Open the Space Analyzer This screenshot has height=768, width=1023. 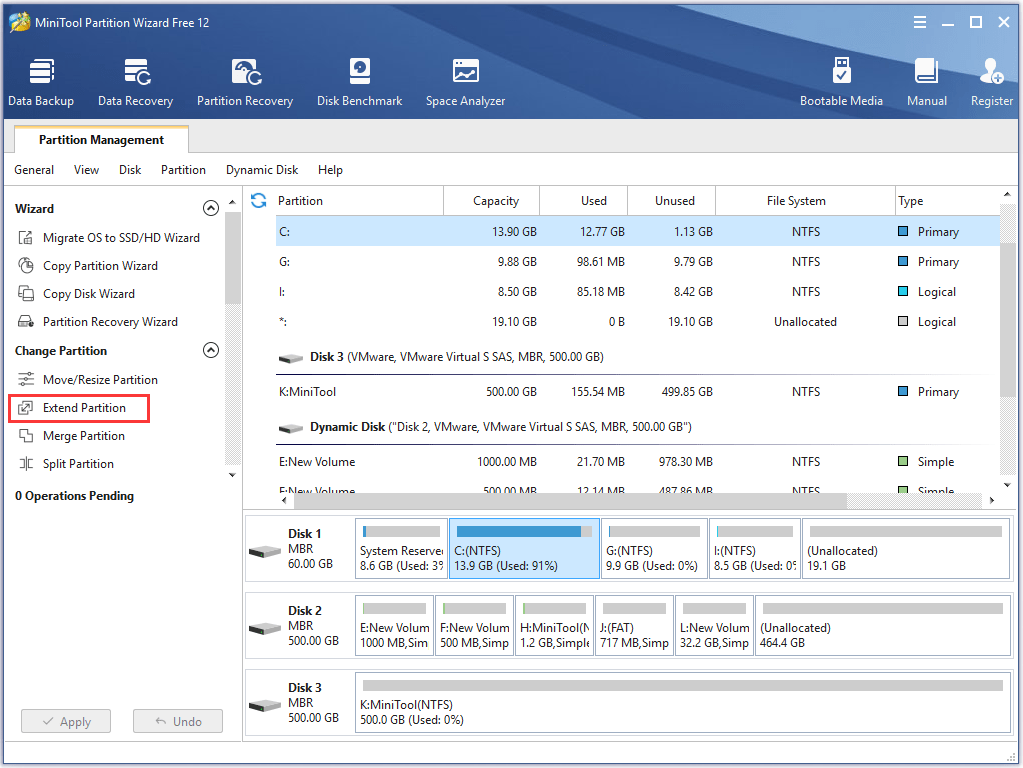click(x=464, y=80)
